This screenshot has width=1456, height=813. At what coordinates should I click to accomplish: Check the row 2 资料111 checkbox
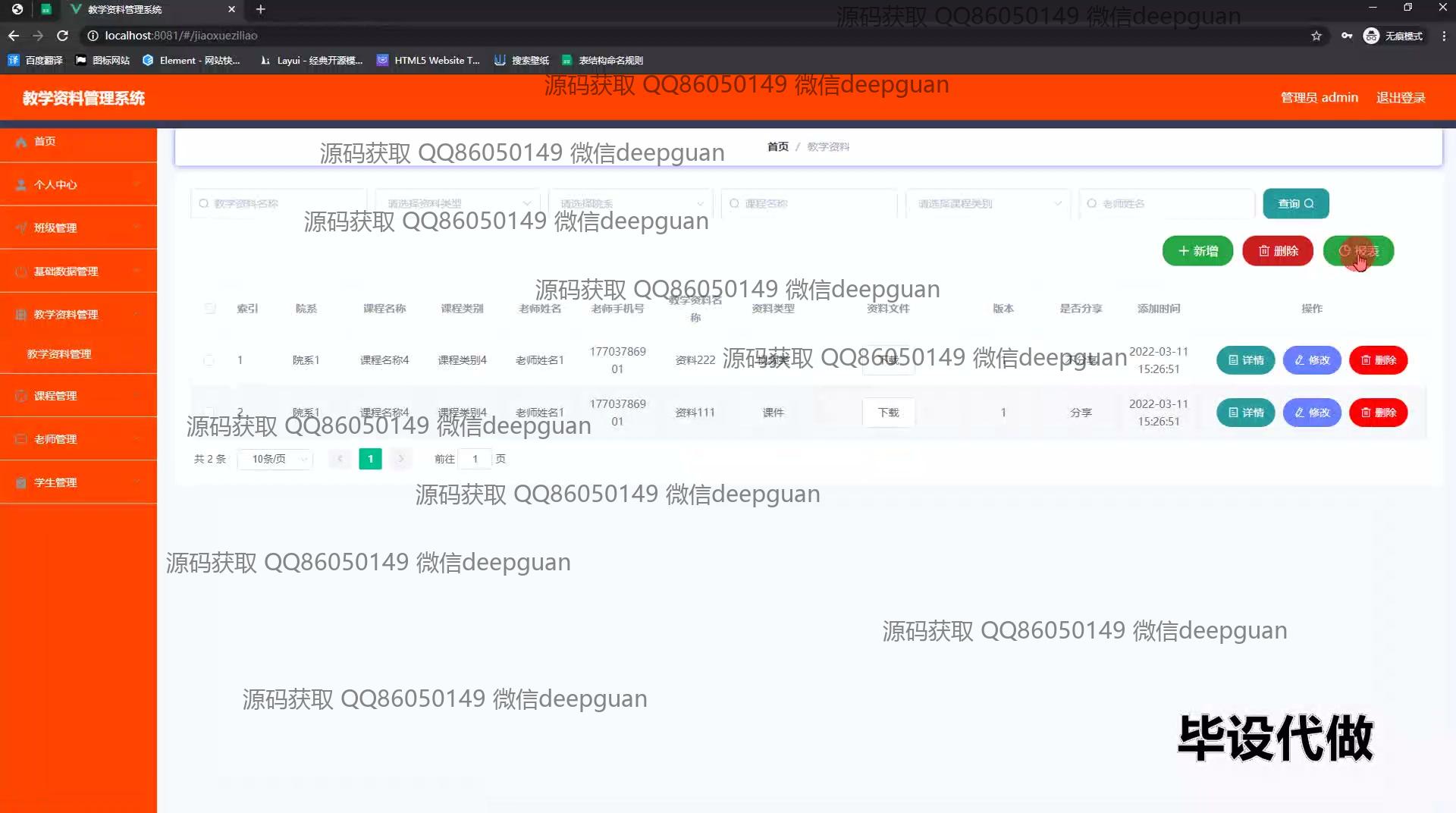click(x=209, y=413)
